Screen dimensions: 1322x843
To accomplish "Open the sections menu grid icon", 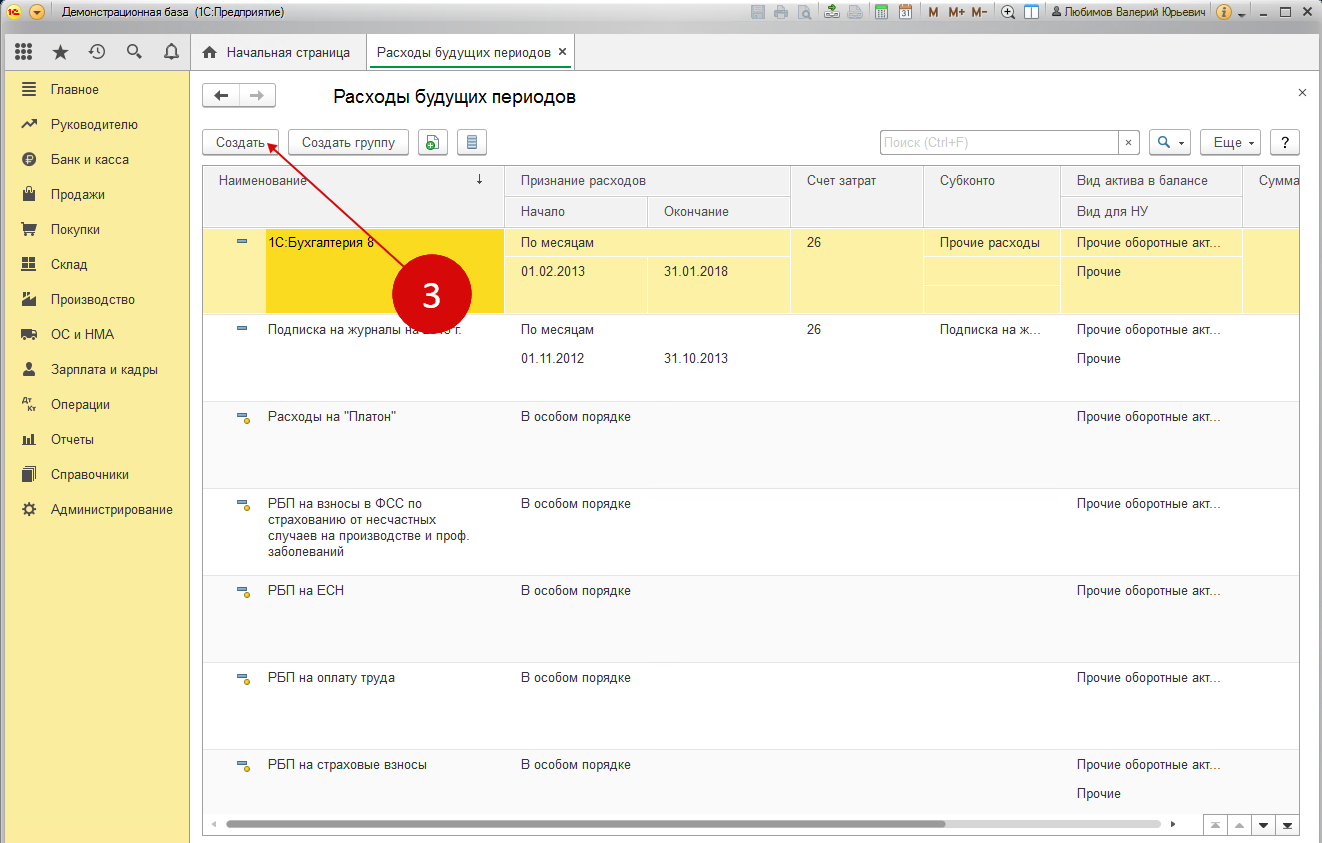I will click(x=24, y=52).
